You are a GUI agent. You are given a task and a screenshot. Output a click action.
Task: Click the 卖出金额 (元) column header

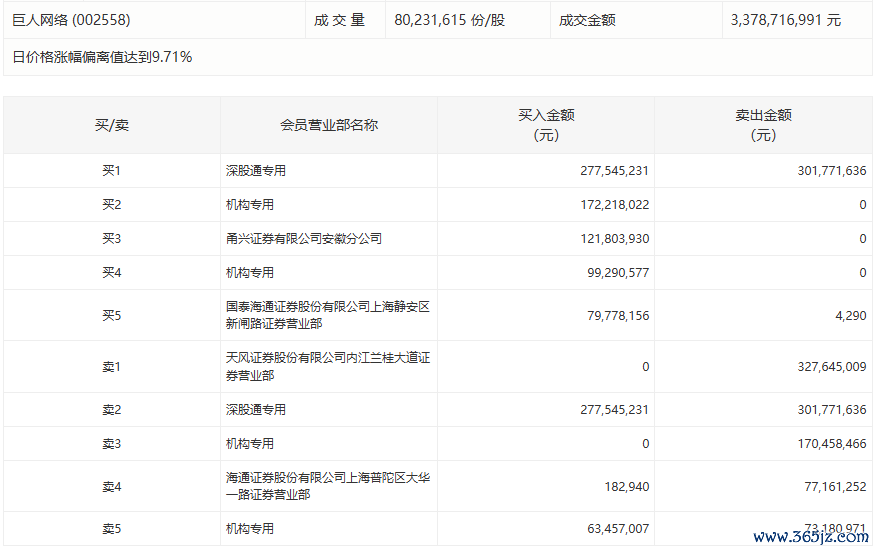[763, 125]
